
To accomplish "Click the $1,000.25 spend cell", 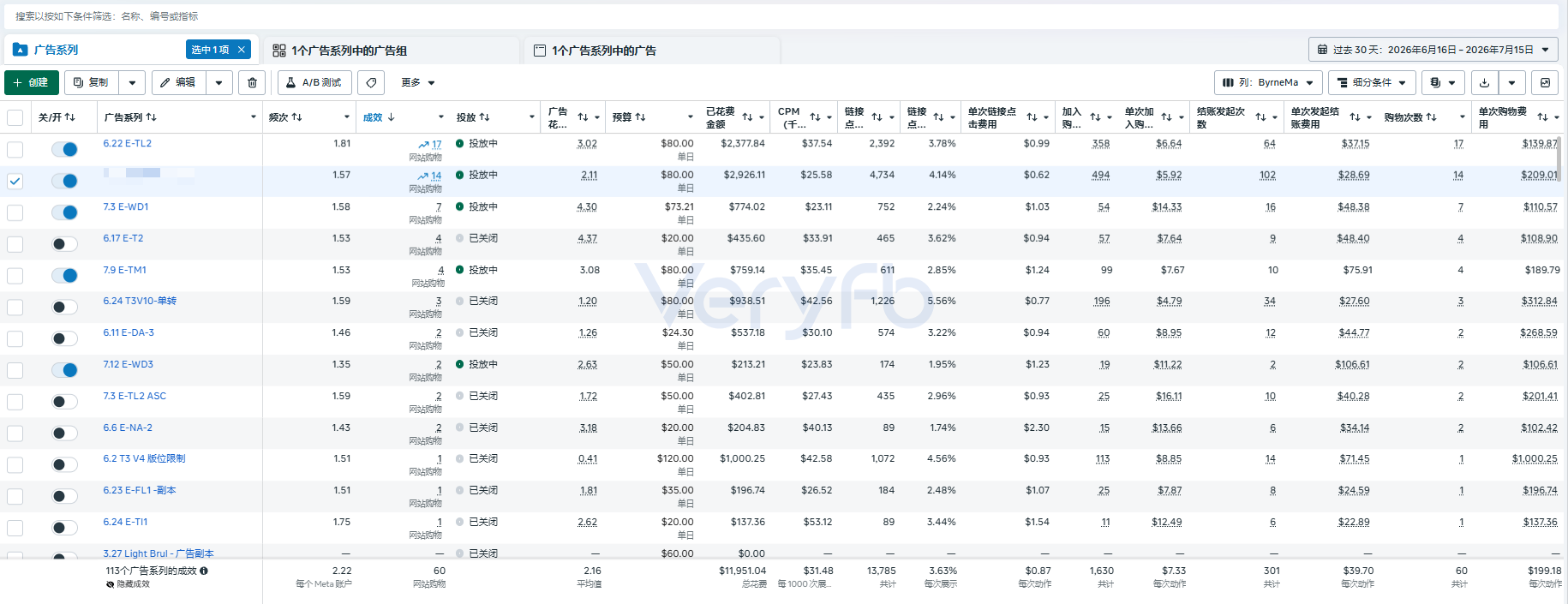I will point(742,458).
